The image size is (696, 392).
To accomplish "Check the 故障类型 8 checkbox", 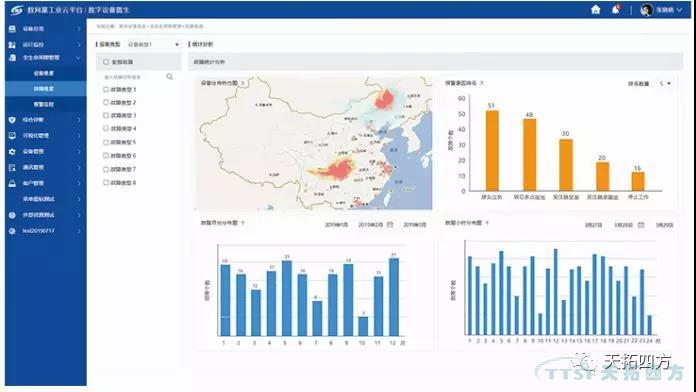I will pyautogui.click(x=106, y=182).
